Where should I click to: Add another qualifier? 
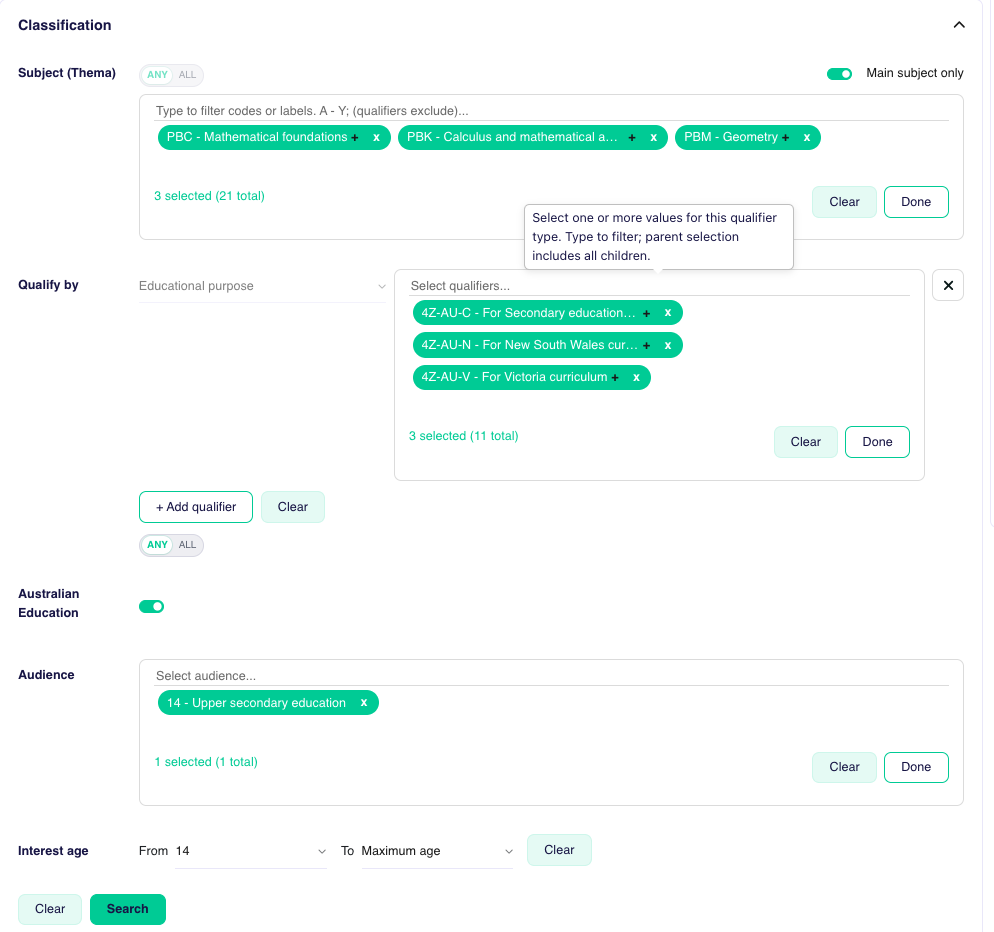[x=196, y=507]
